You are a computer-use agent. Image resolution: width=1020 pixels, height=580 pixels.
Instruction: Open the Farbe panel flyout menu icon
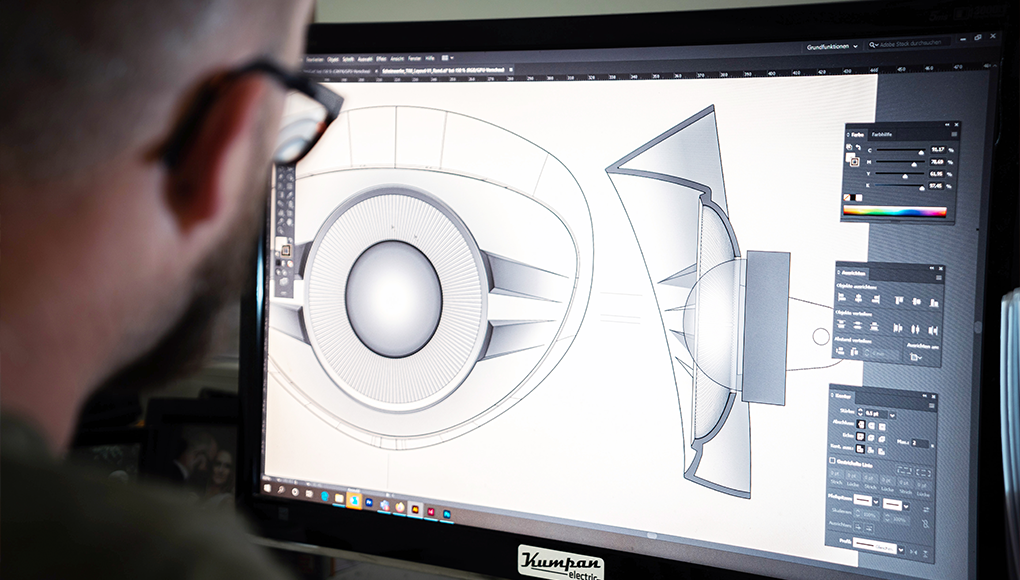[954, 134]
